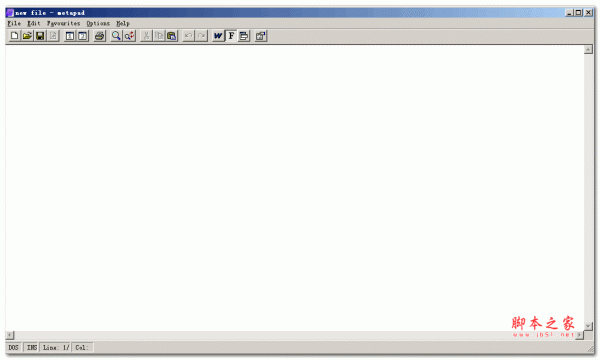
Task: Paste from clipboard icon
Action: [x=172, y=36]
